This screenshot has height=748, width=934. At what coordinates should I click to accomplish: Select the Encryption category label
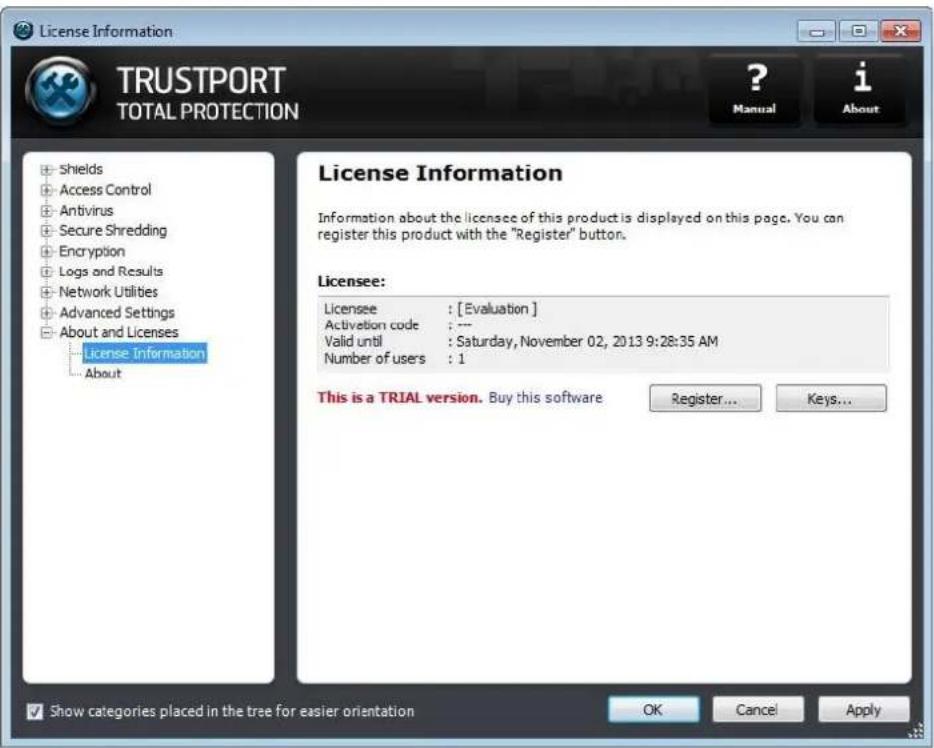[92, 251]
